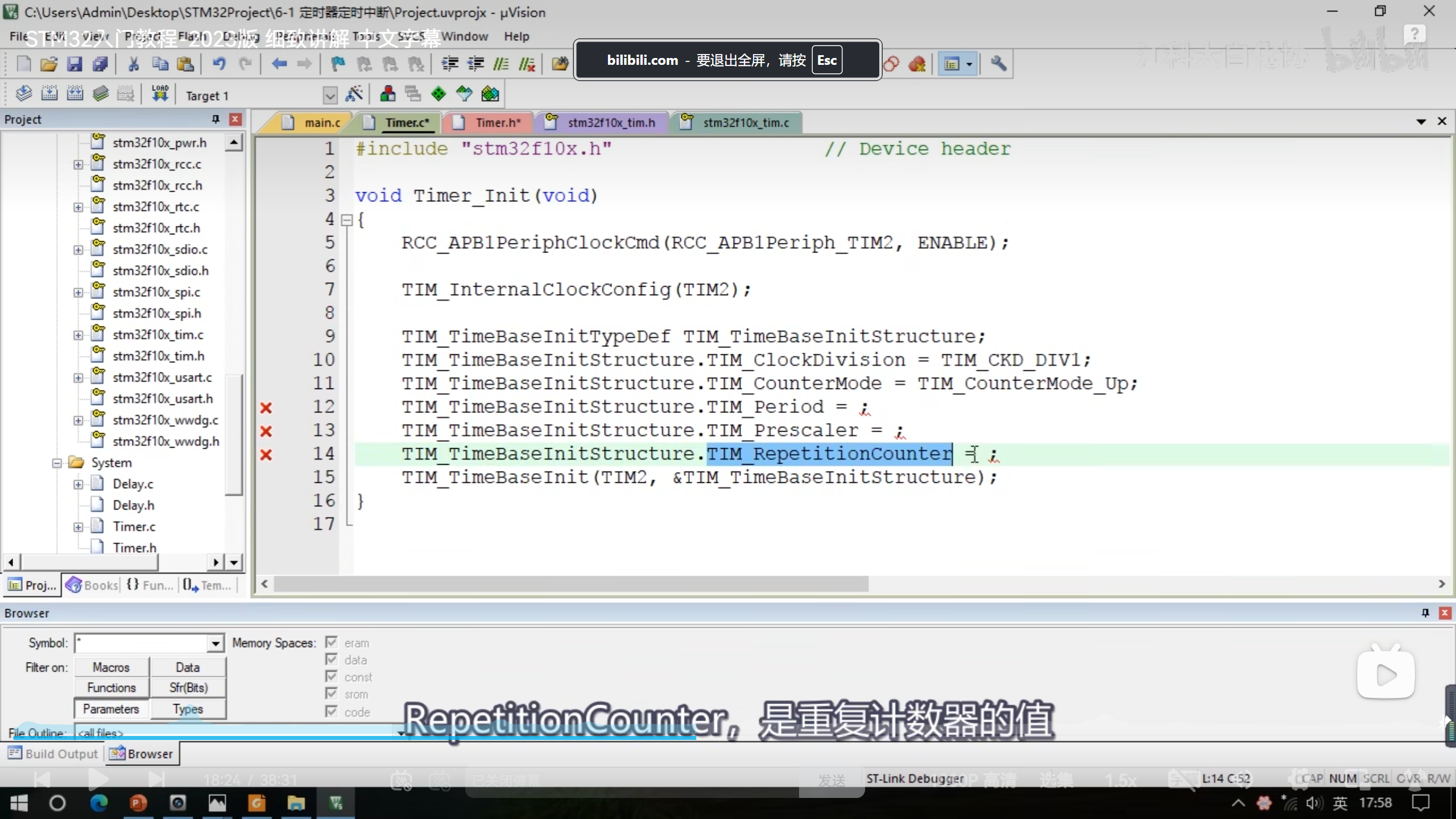Viewport: 1456px width, 819px height.
Task: Open Target Options magic wand icon
Action: [354, 94]
